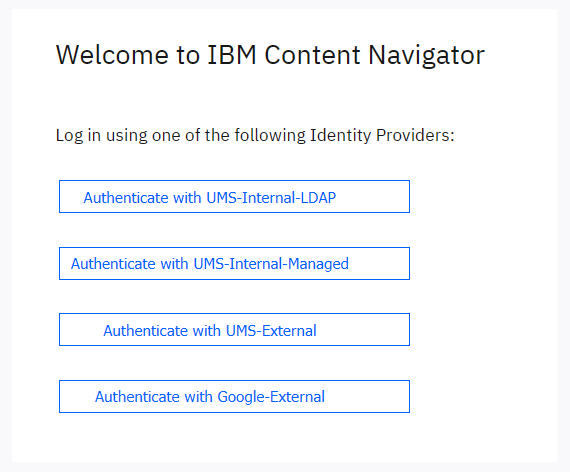Authenticate with UMS-Internal-LDAP provider

click(x=234, y=197)
